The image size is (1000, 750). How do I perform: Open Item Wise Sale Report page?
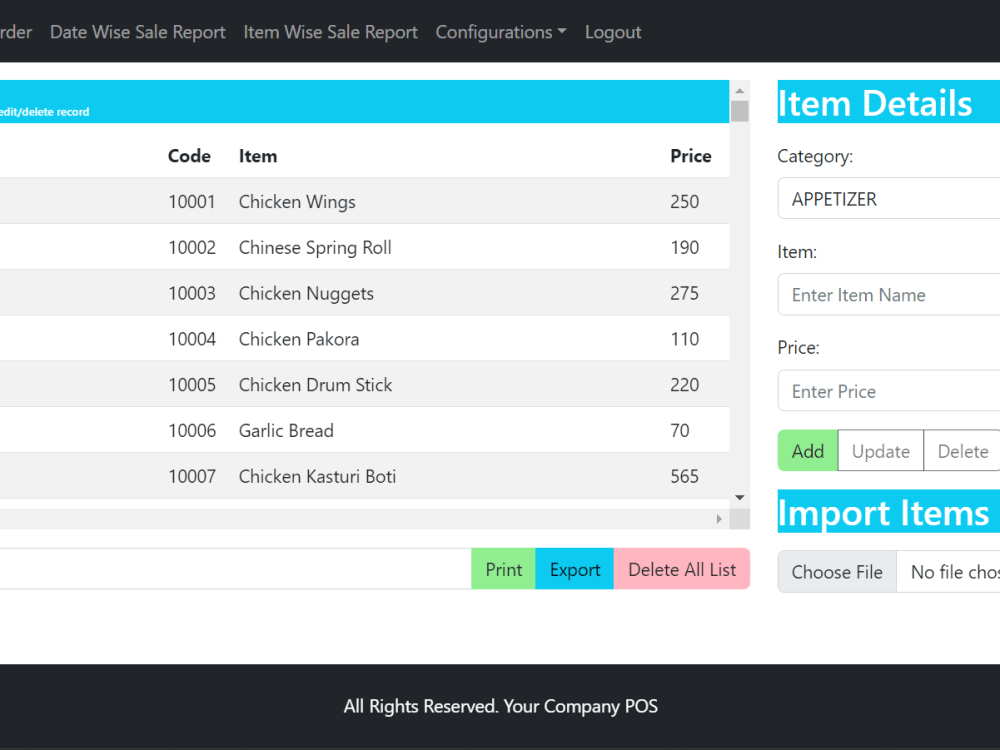pos(330,32)
